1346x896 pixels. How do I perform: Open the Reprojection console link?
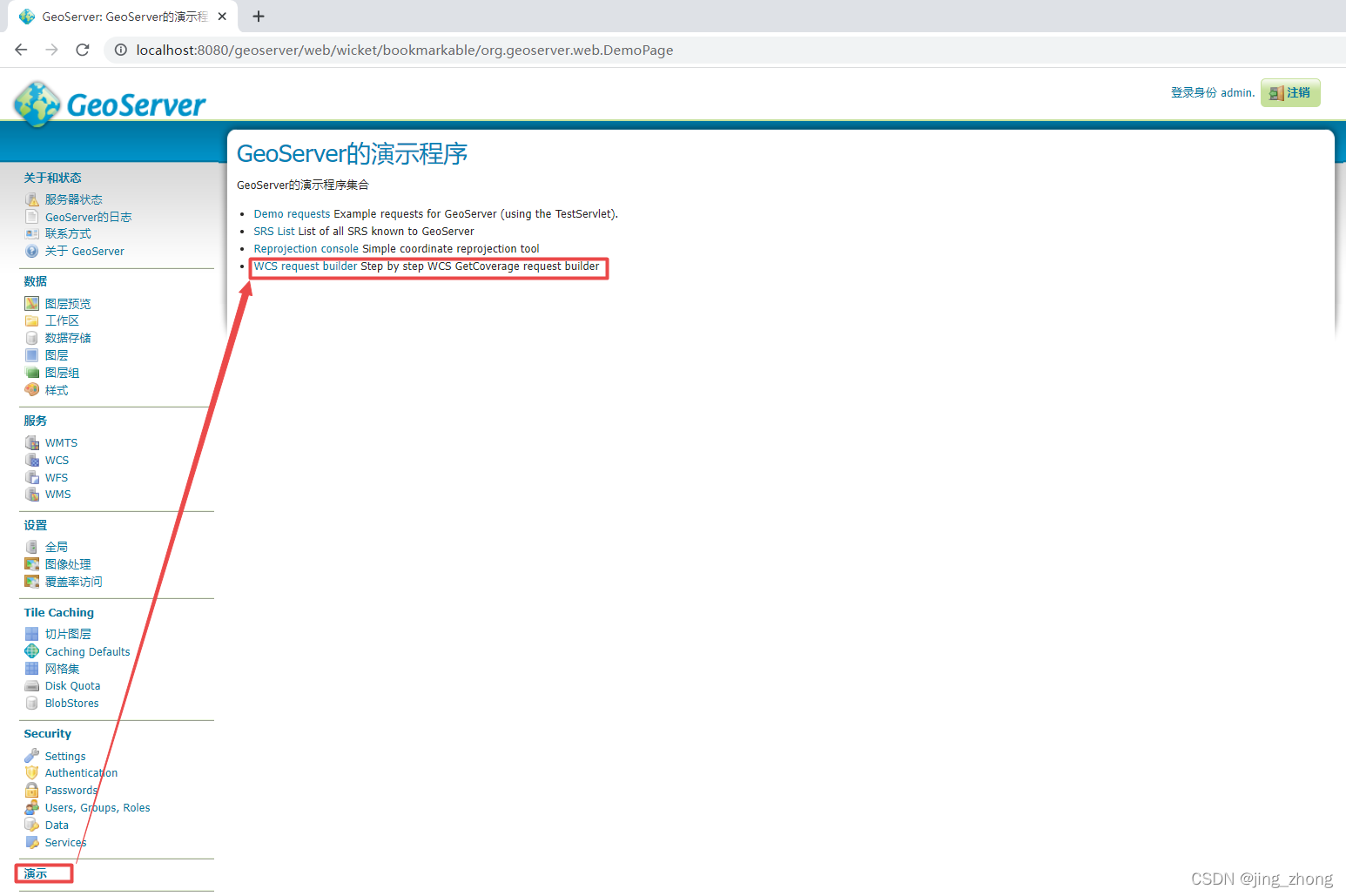(x=306, y=249)
